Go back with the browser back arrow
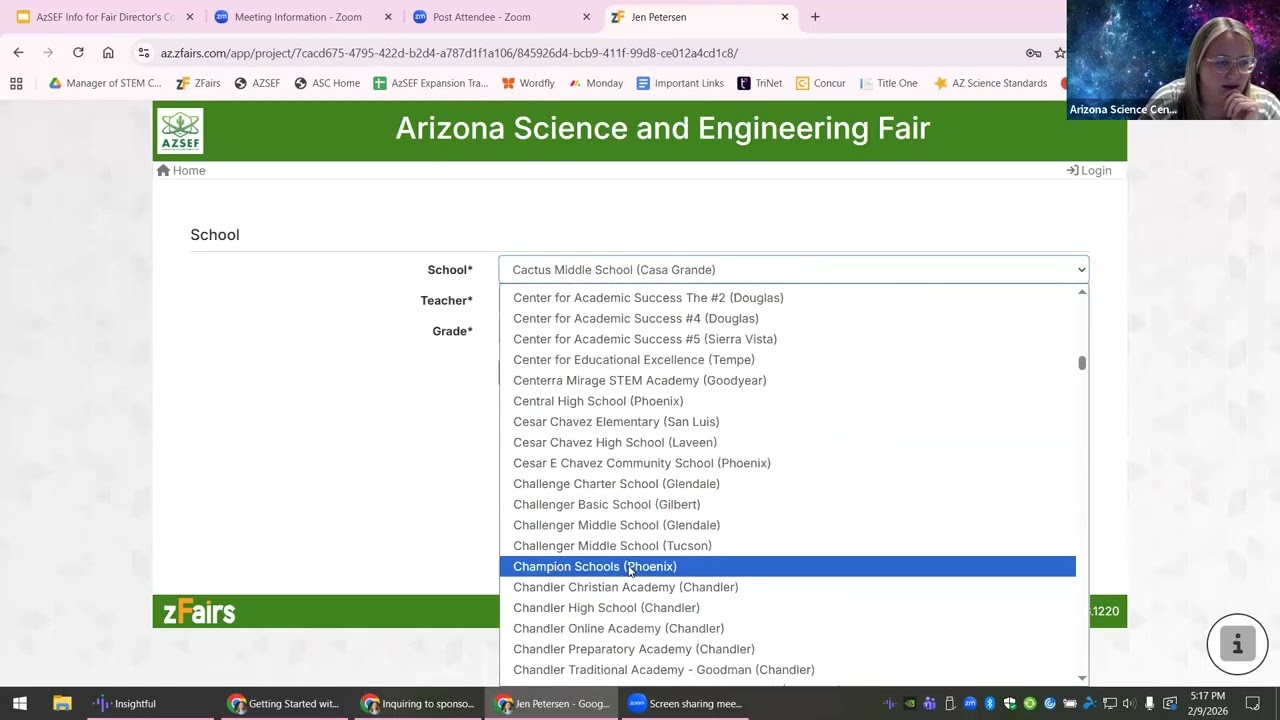This screenshot has height=720, width=1280. [x=18, y=53]
